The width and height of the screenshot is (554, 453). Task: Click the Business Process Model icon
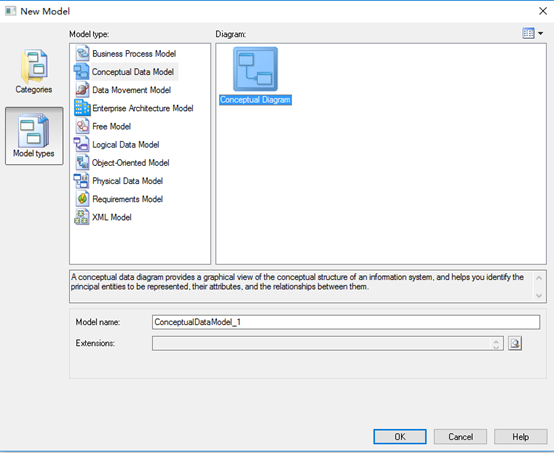coord(82,53)
